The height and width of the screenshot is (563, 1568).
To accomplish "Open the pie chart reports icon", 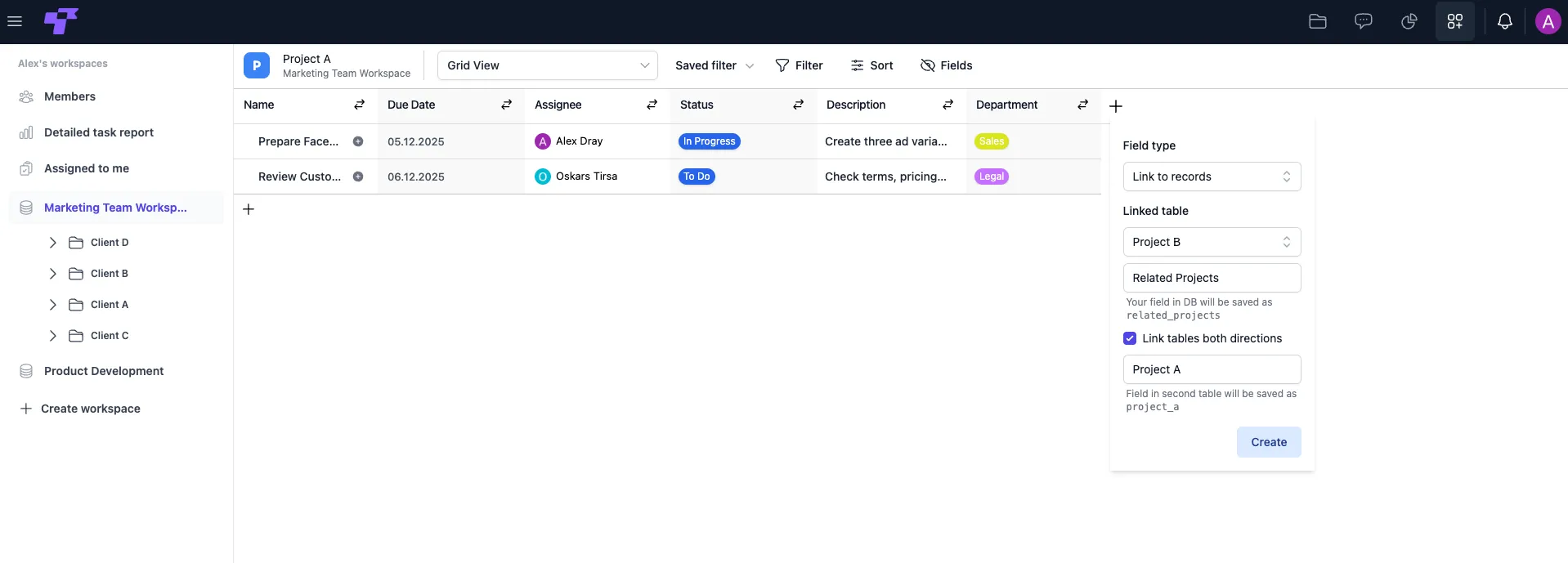I will coord(1409,21).
